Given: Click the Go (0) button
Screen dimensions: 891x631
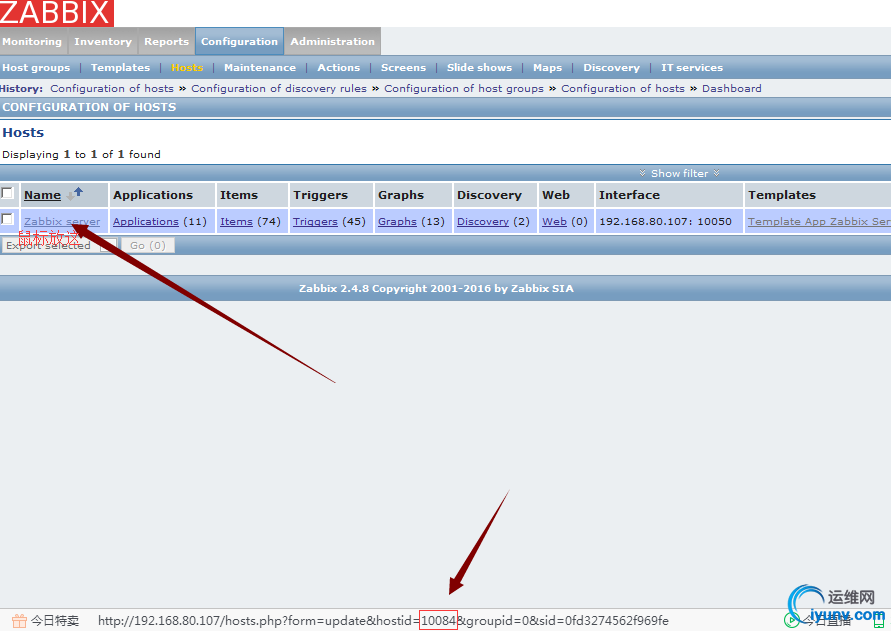Looking at the screenshot, I should (x=148, y=245).
